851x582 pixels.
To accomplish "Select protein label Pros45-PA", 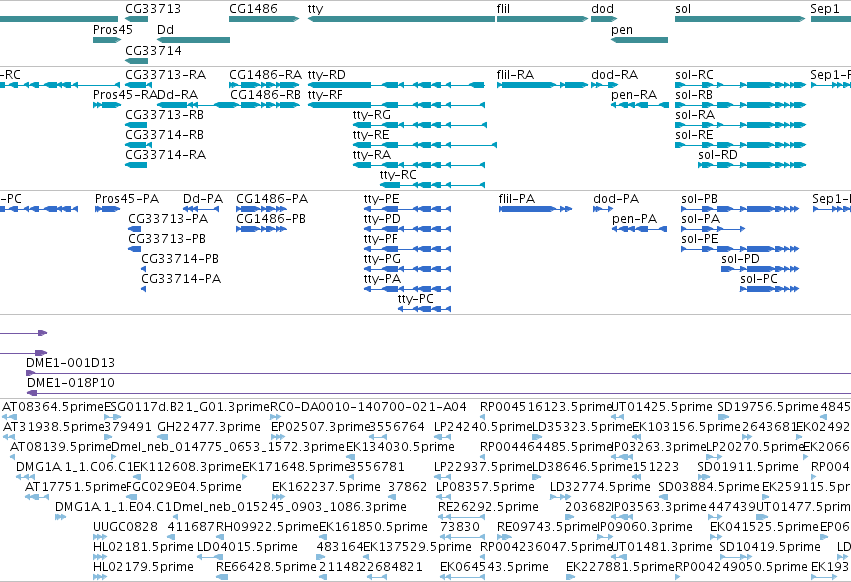I will click(x=127, y=199).
